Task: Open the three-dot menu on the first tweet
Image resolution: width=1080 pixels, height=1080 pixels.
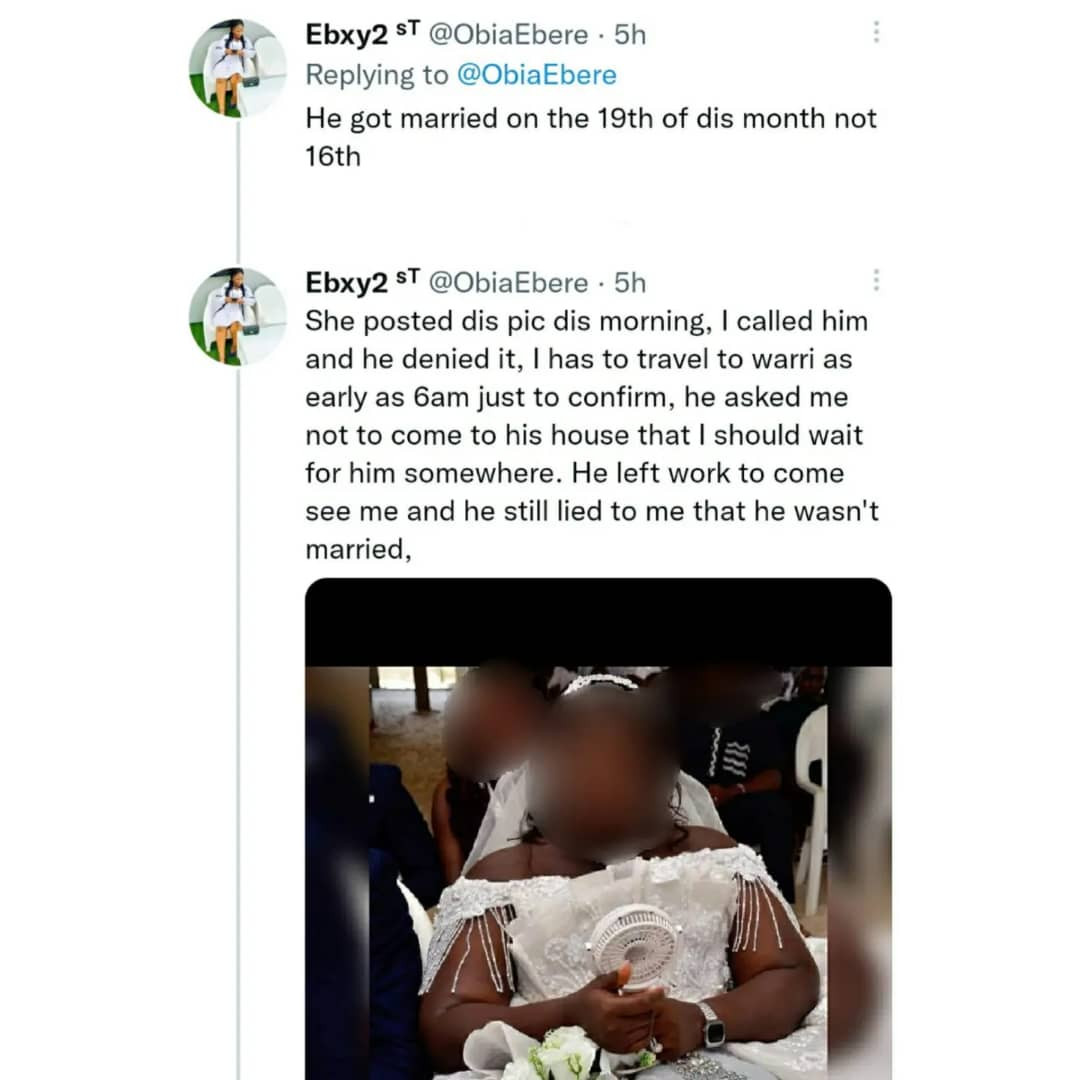Action: pos(876,32)
